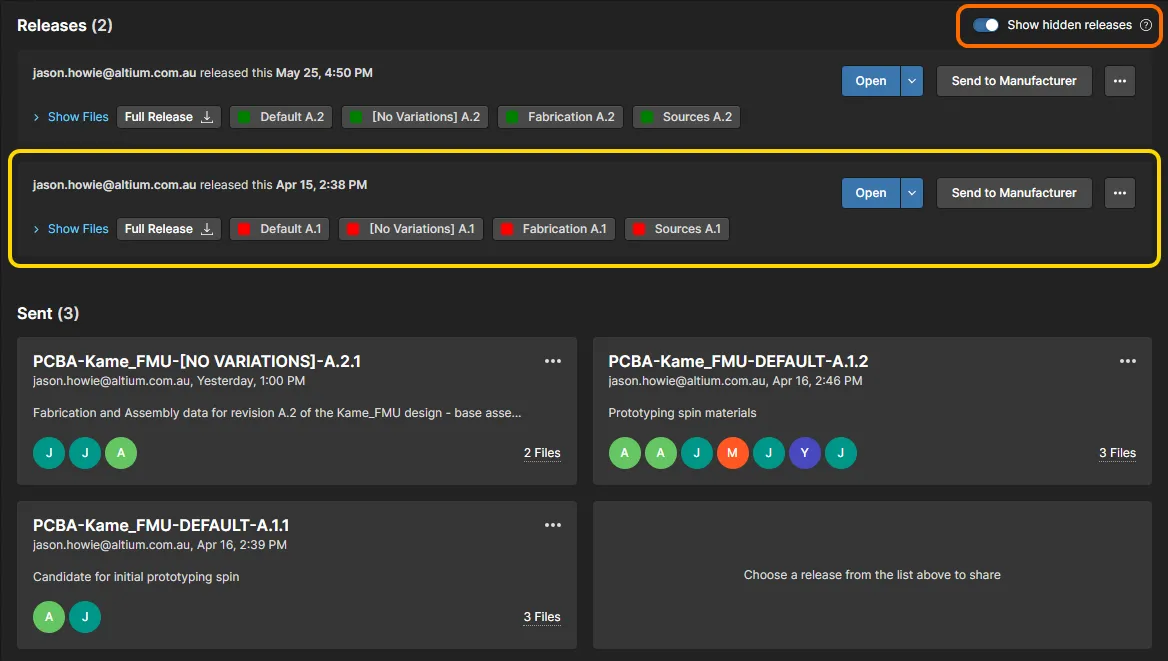Viewport: 1168px width, 661px height.
Task: Download Full Release of Apr 15 release
Action: click(168, 229)
